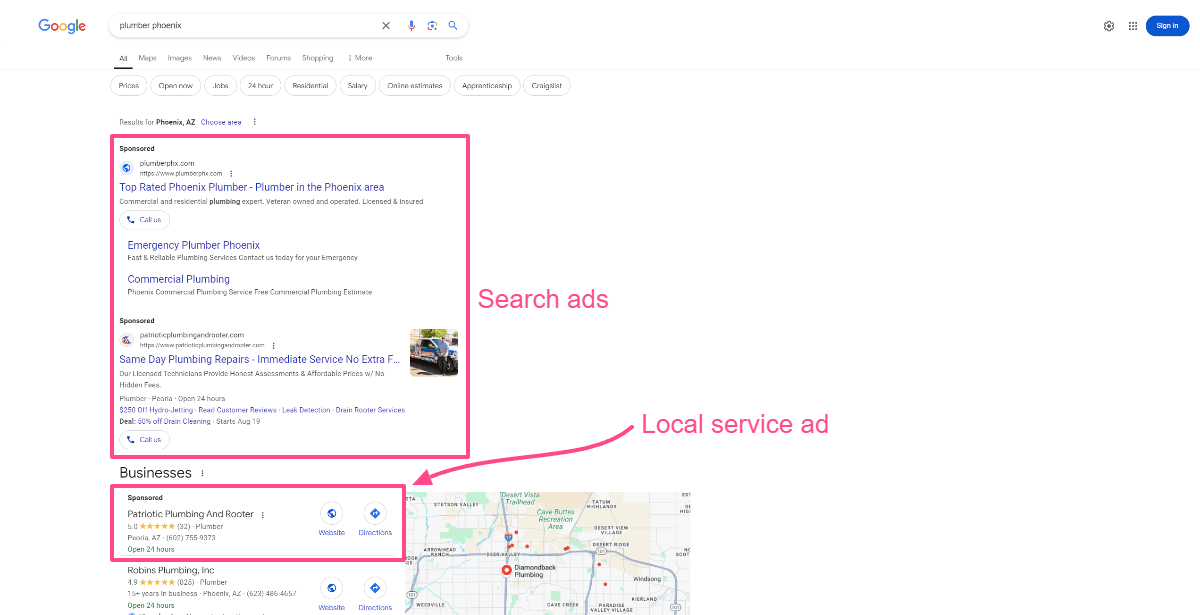
Task: Click the https://www.patrioticplumbingandrooter.com URL text
Action: pos(202,345)
